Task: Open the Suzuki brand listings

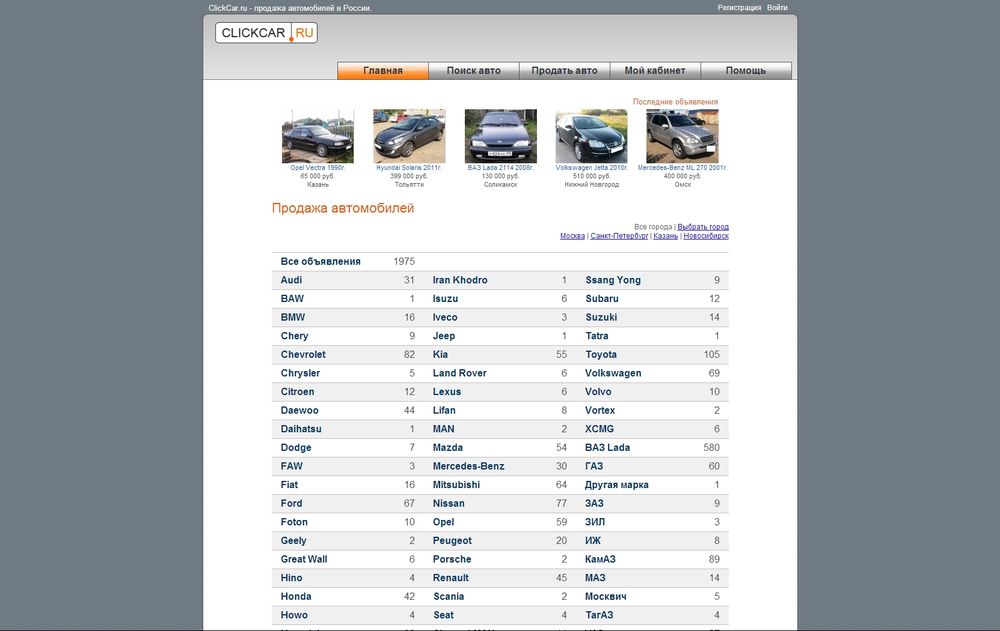Action: [601, 317]
